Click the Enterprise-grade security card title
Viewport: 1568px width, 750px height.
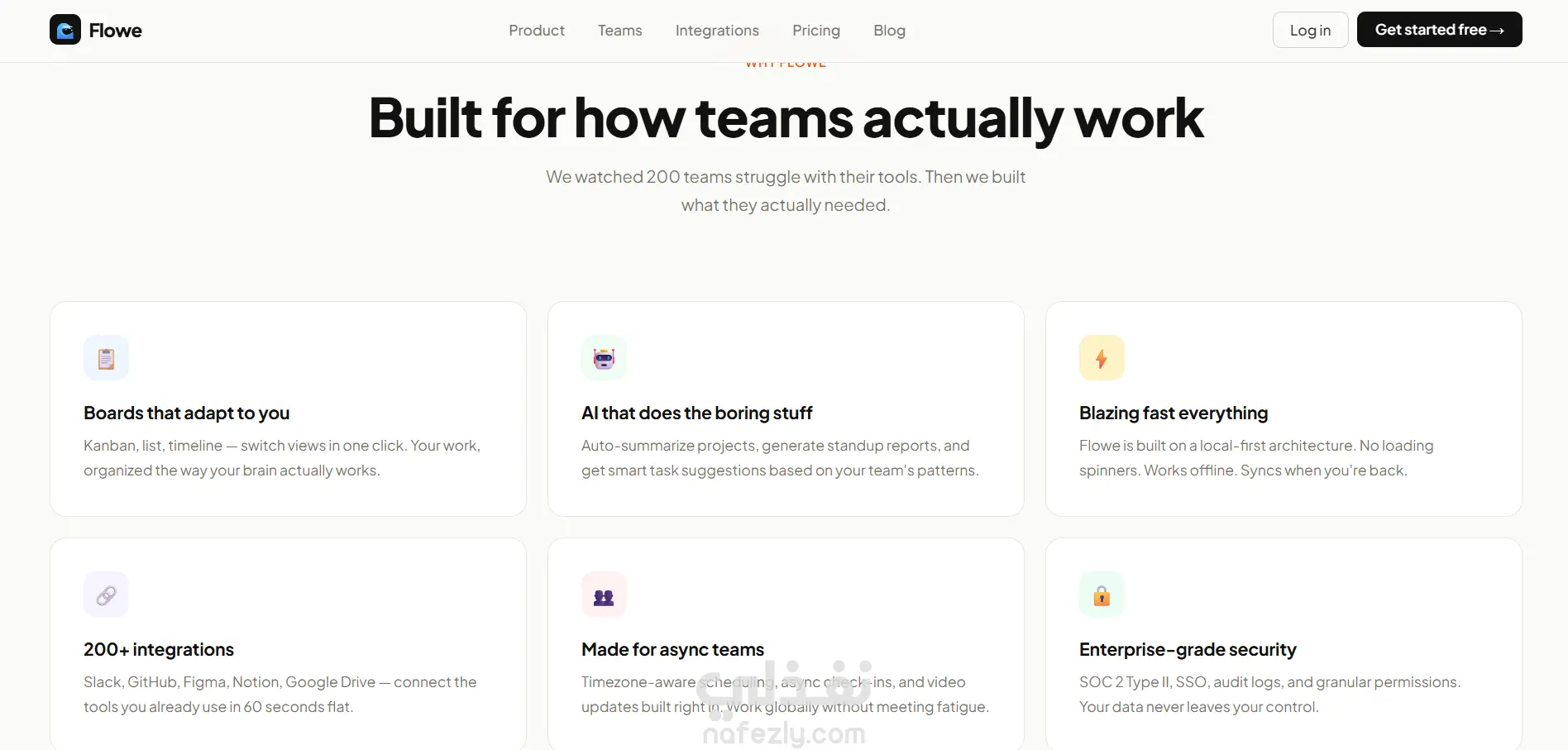tap(1188, 650)
